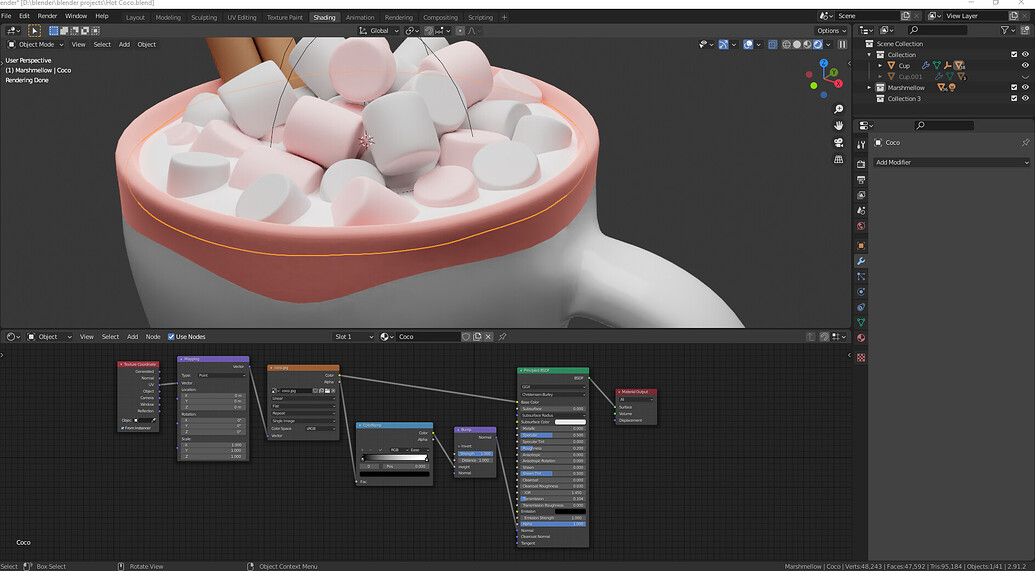Open the File menu

click(x=6, y=16)
